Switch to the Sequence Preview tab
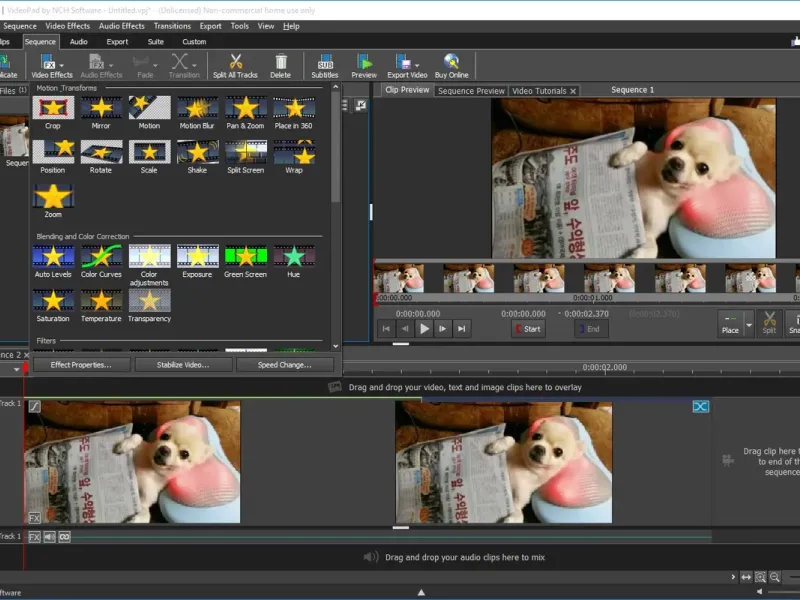Screen dimensions: 800x600 [471, 91]
